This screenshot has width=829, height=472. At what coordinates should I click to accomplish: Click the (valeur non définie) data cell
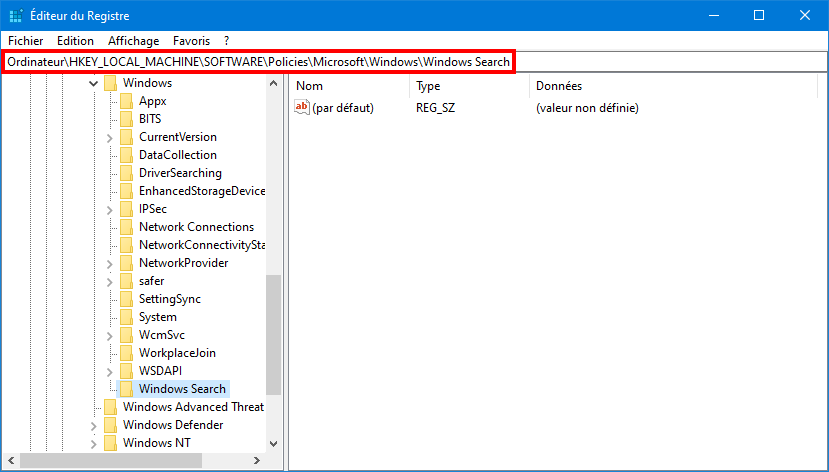[x=587, y=108]
